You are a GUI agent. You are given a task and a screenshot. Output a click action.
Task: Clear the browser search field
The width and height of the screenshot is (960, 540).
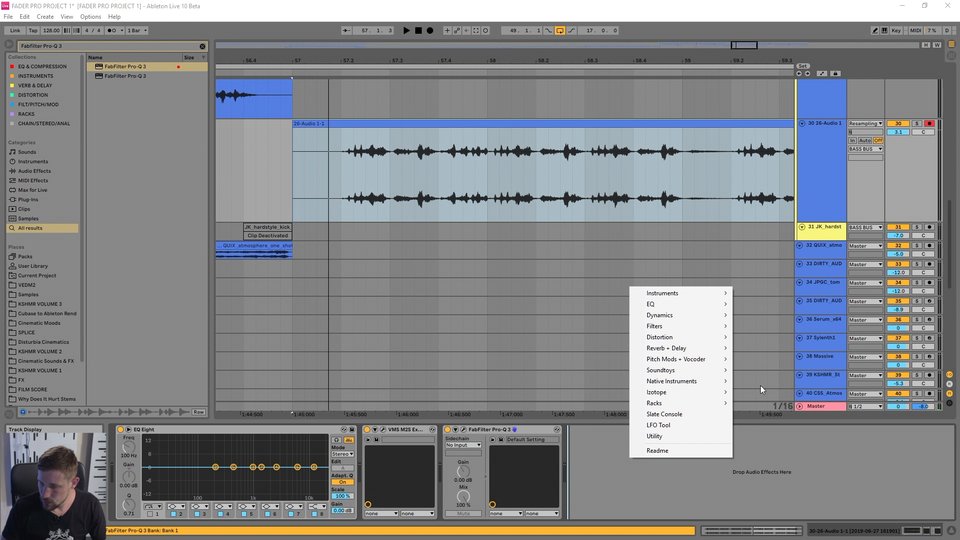point(202,46)
